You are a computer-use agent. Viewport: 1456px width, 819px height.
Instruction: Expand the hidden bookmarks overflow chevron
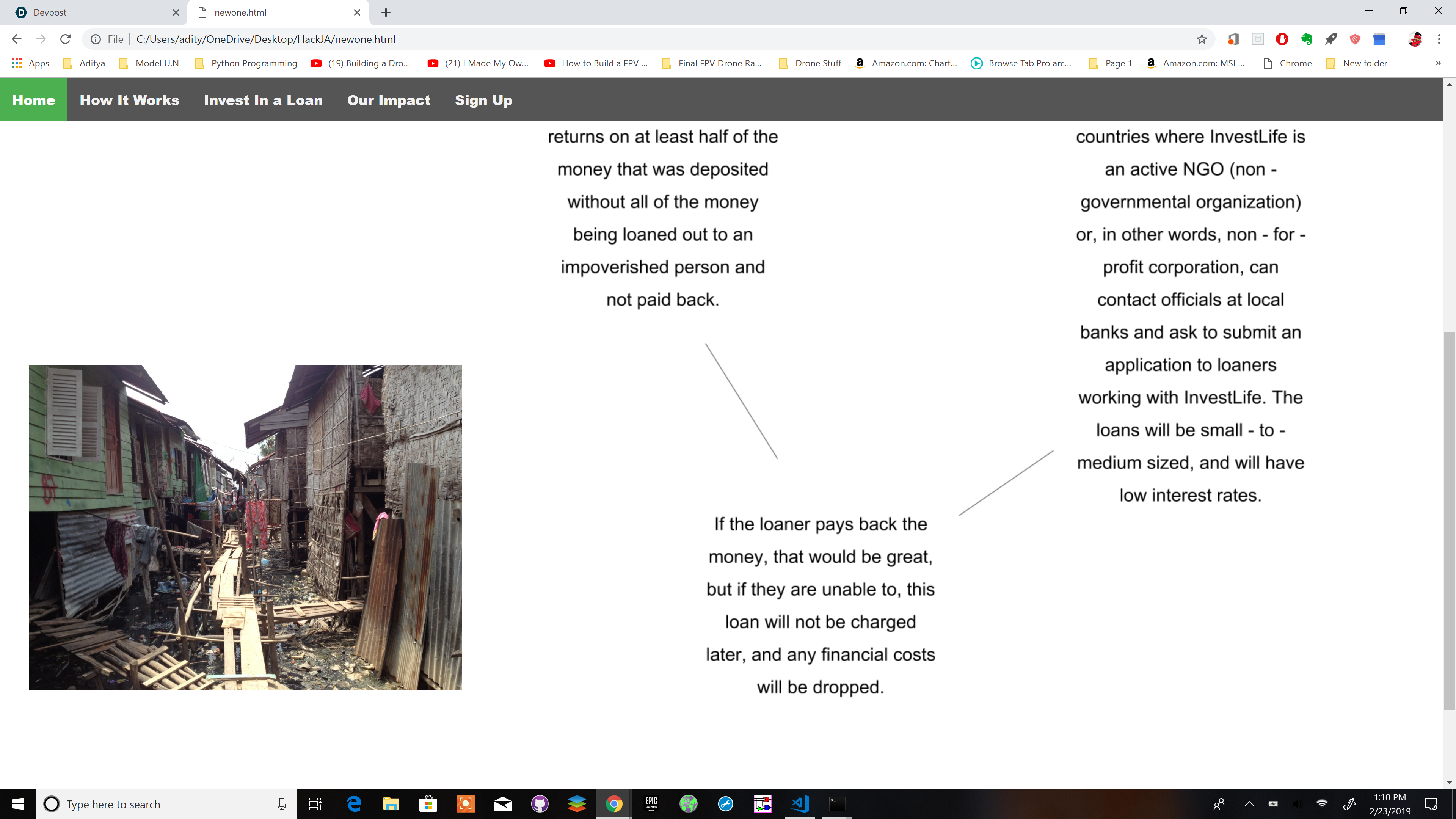pyautogui.click(x=1438, y=63)
